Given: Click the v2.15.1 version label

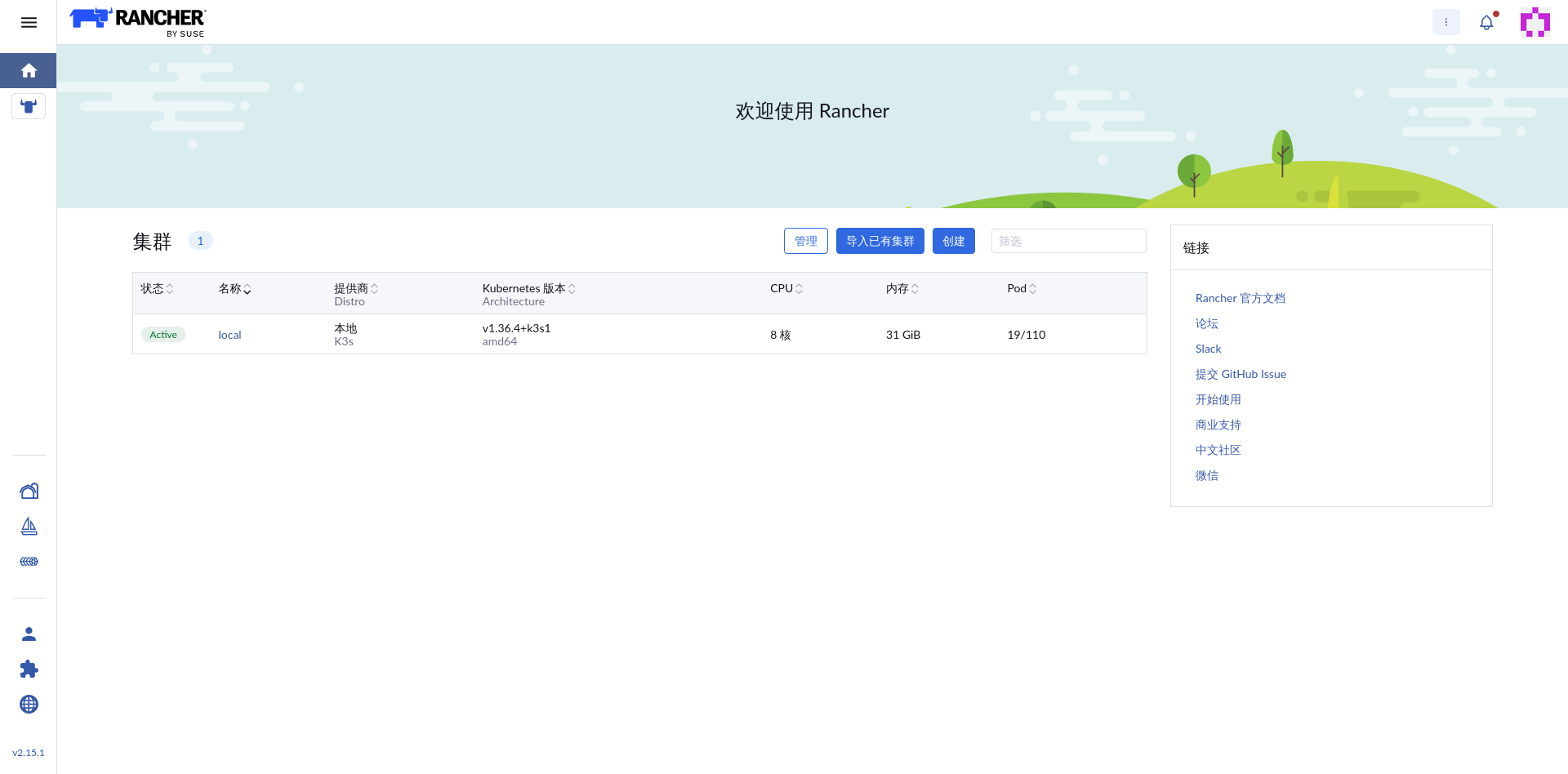Looking at the screenshot, I should coord(29,753).
